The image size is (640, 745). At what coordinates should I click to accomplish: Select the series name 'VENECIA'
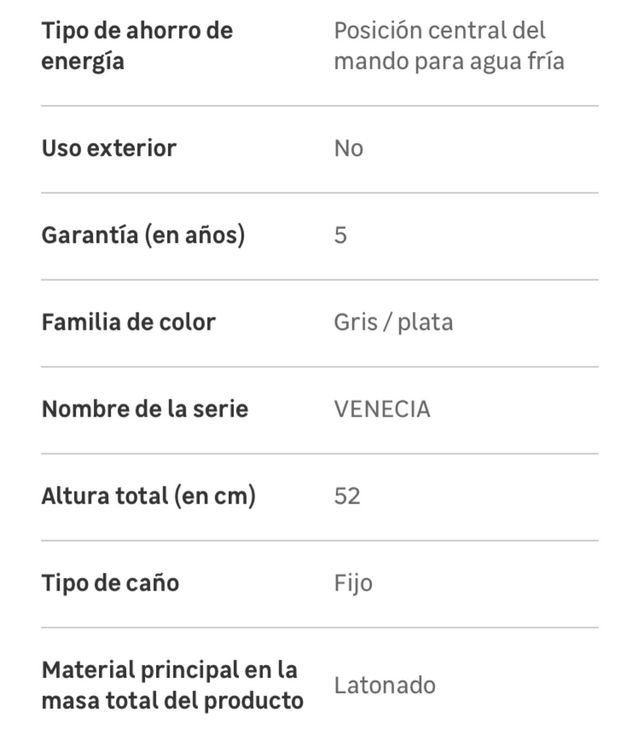pos(382,410)
